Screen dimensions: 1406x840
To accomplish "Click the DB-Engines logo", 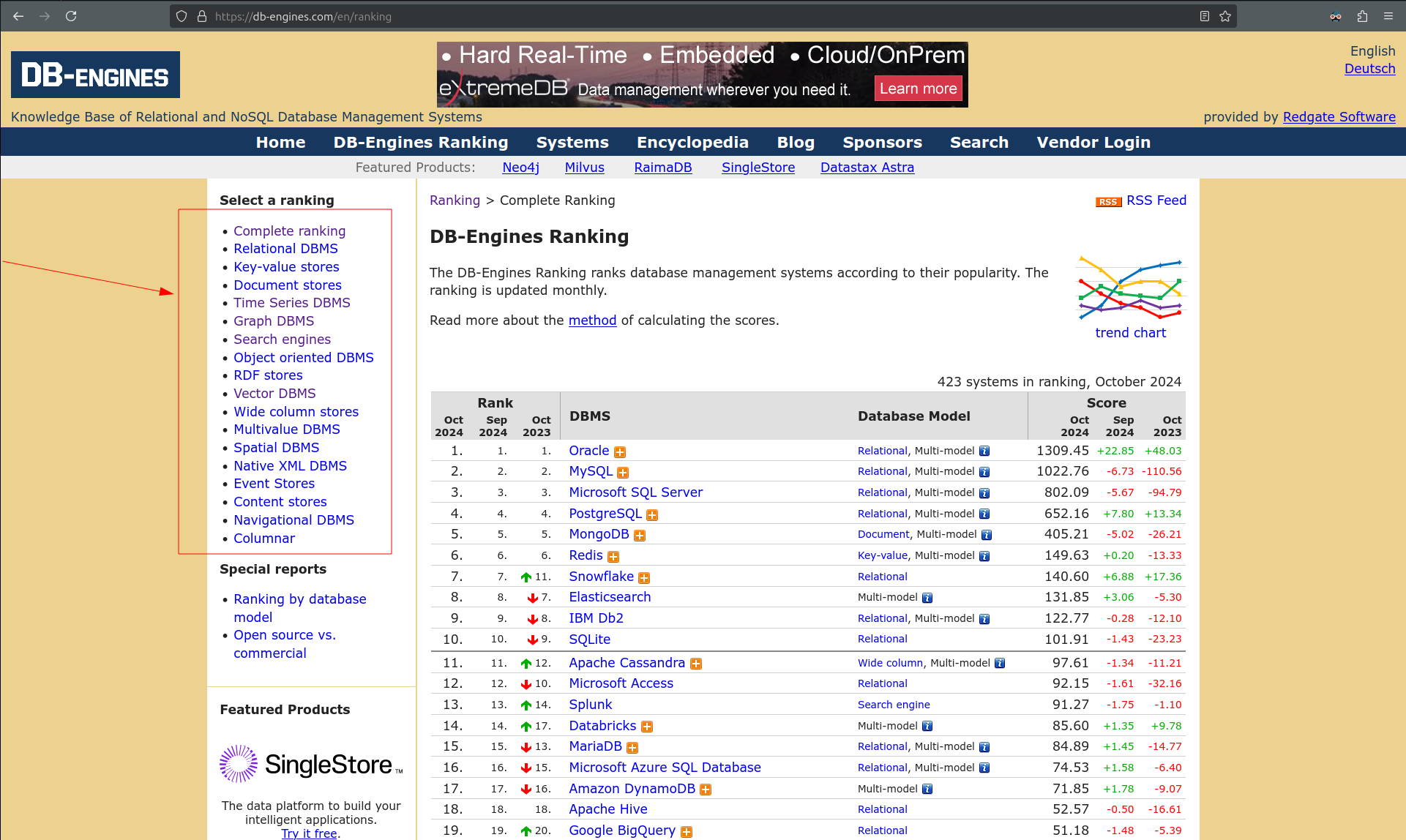I will [x=95, y=75].
